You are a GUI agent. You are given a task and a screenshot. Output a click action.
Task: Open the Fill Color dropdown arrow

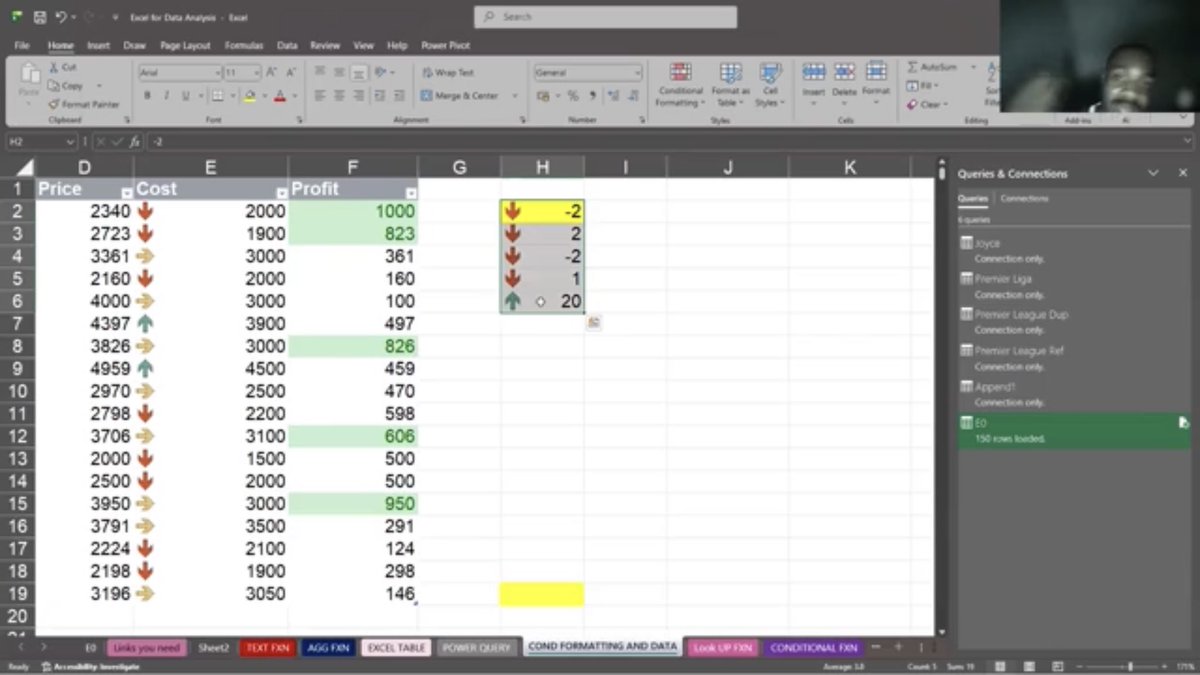263,96
